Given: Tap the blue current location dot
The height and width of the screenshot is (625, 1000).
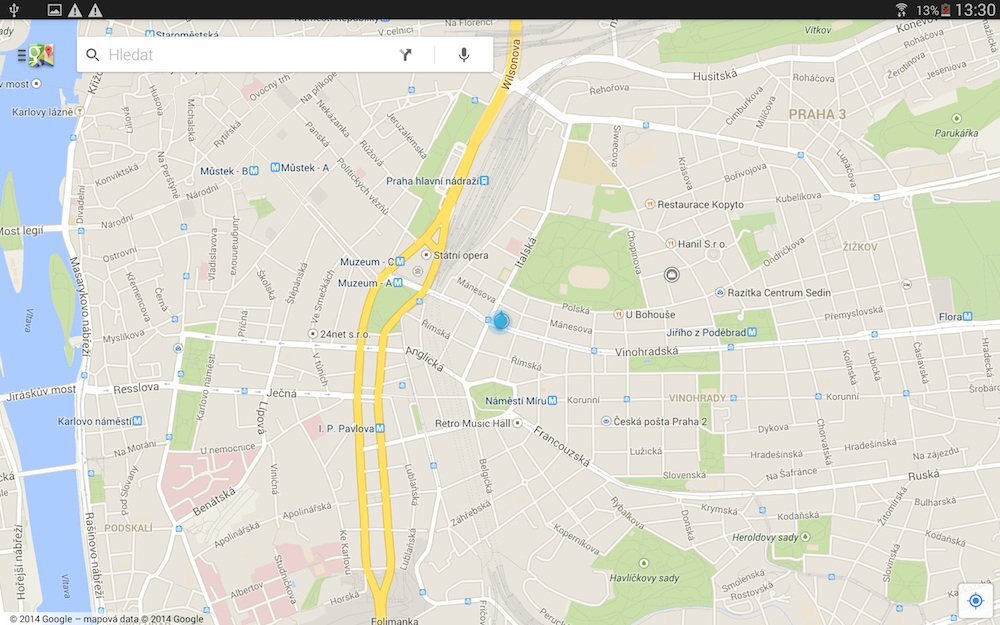Looking at the screenshot, I should [x=501, y=321].
